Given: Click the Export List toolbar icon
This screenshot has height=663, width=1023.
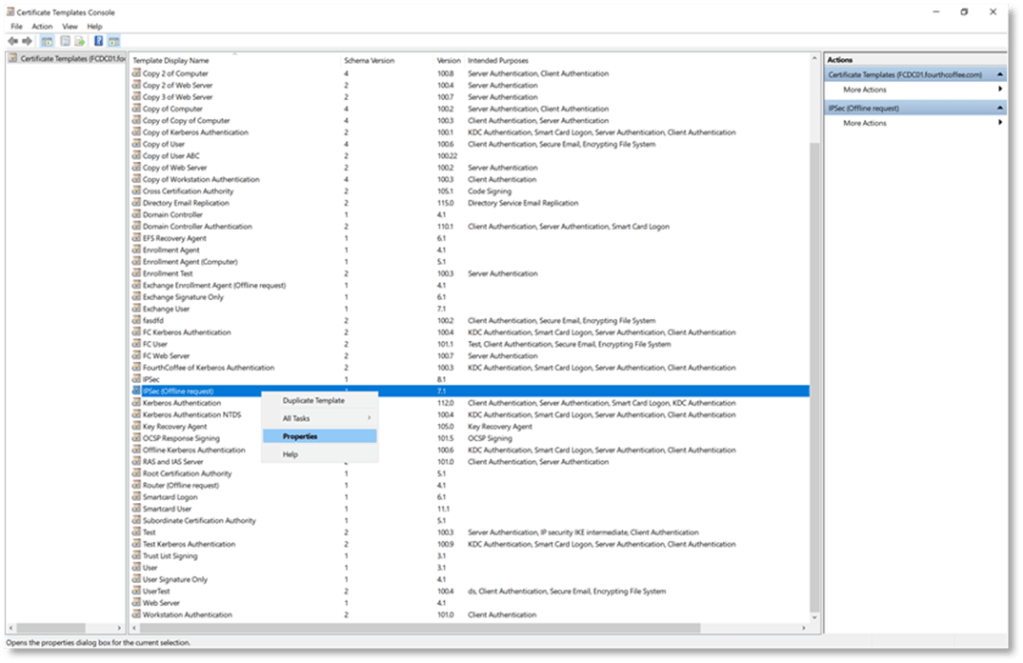Looking at the screenshot, I should [x=81, y=41].
